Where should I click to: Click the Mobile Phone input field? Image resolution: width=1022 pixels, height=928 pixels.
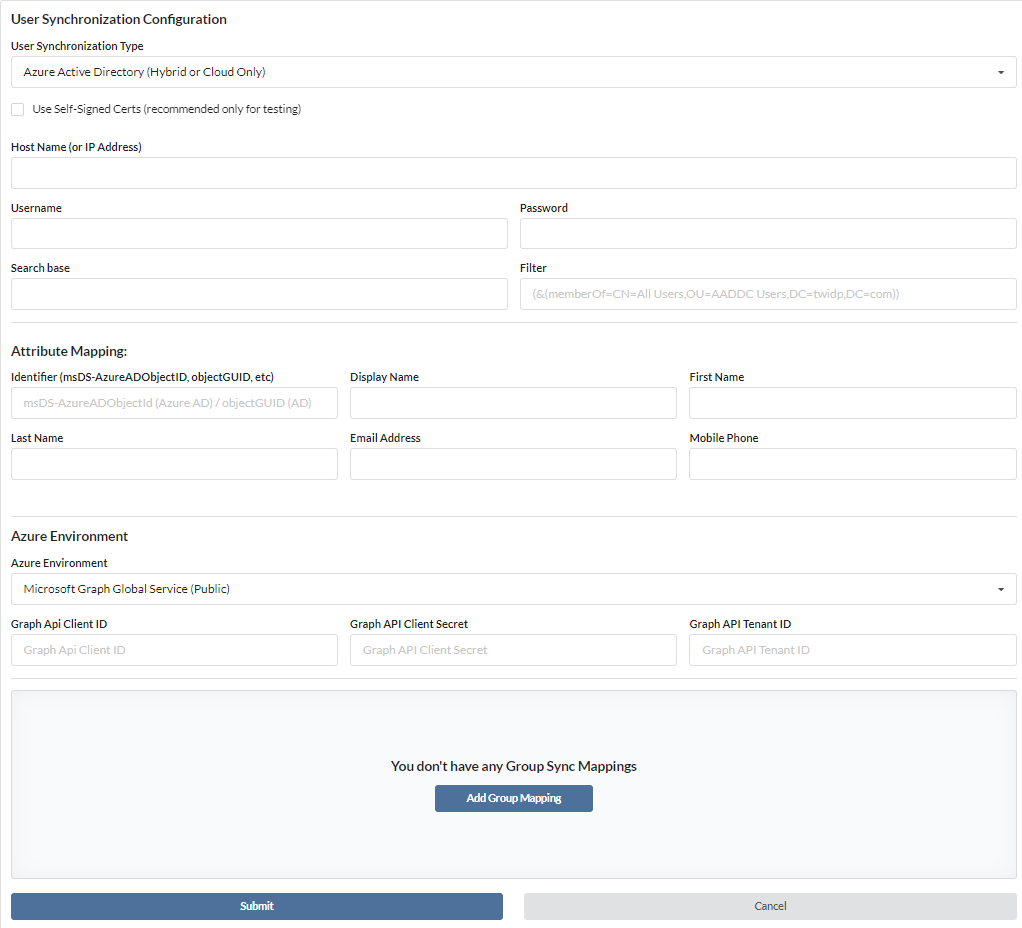click(x=853, y=464)
